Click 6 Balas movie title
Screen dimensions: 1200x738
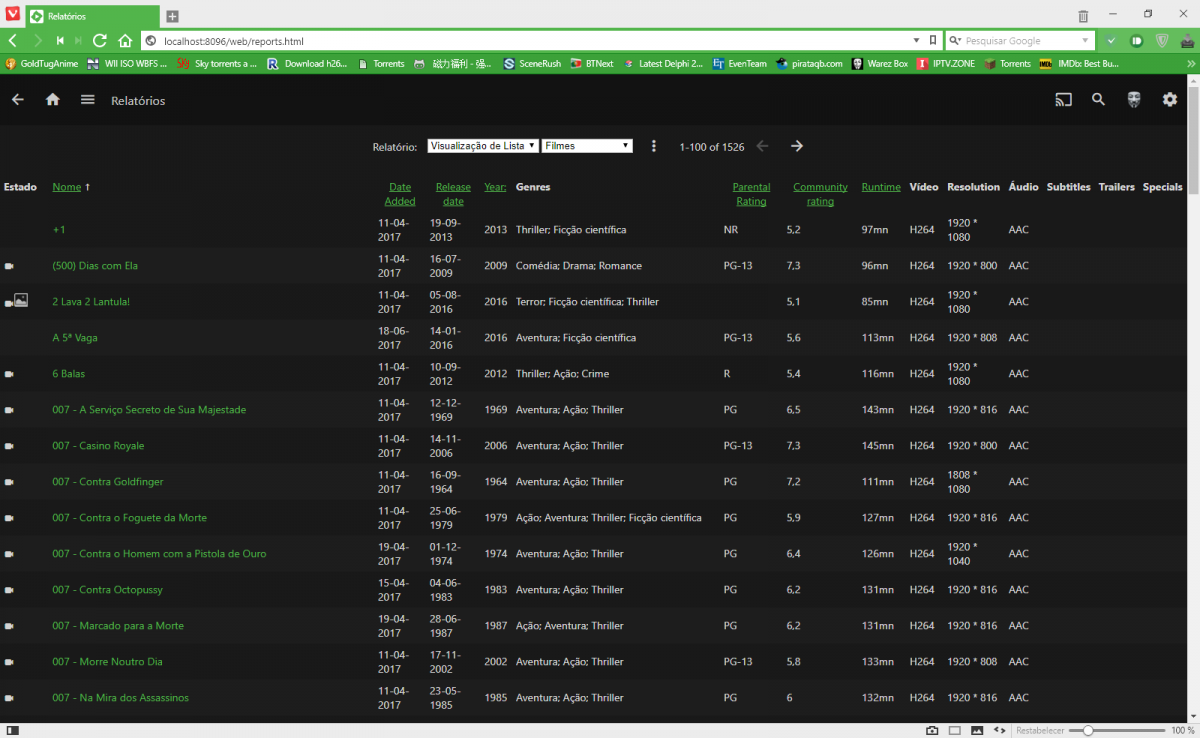pyautogui.click(x=69, y=374)
